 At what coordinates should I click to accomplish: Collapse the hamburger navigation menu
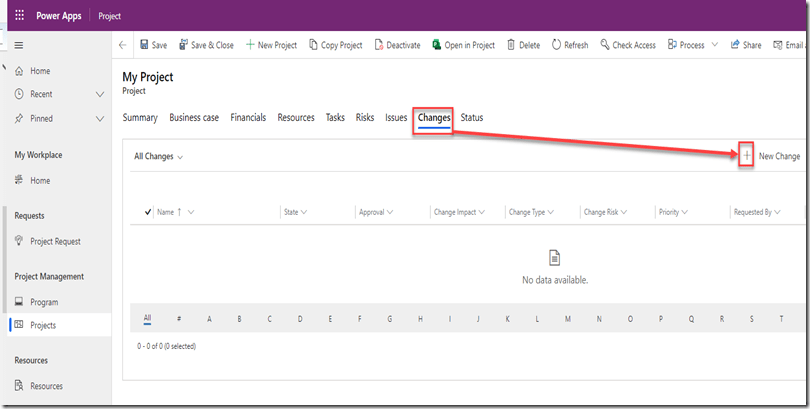(19, 45)
